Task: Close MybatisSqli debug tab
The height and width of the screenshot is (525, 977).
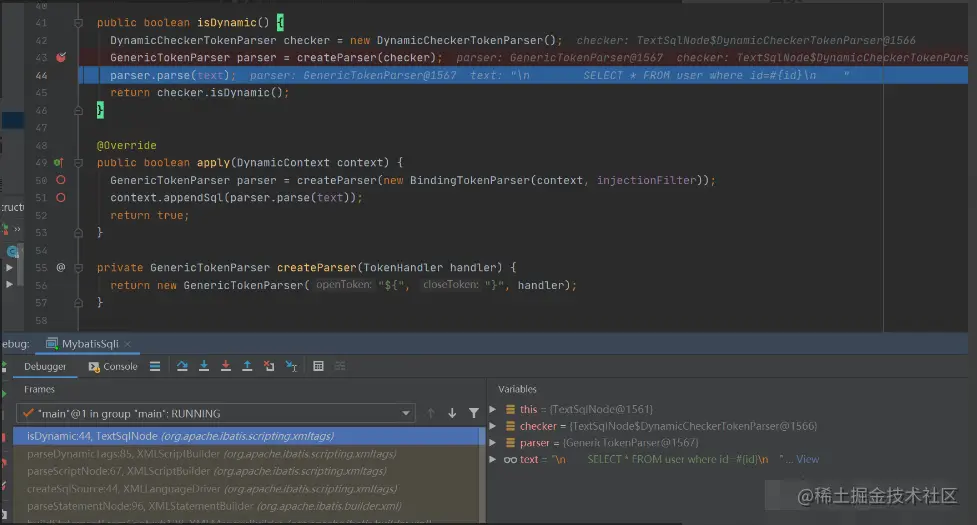Action: coord(128,344)
